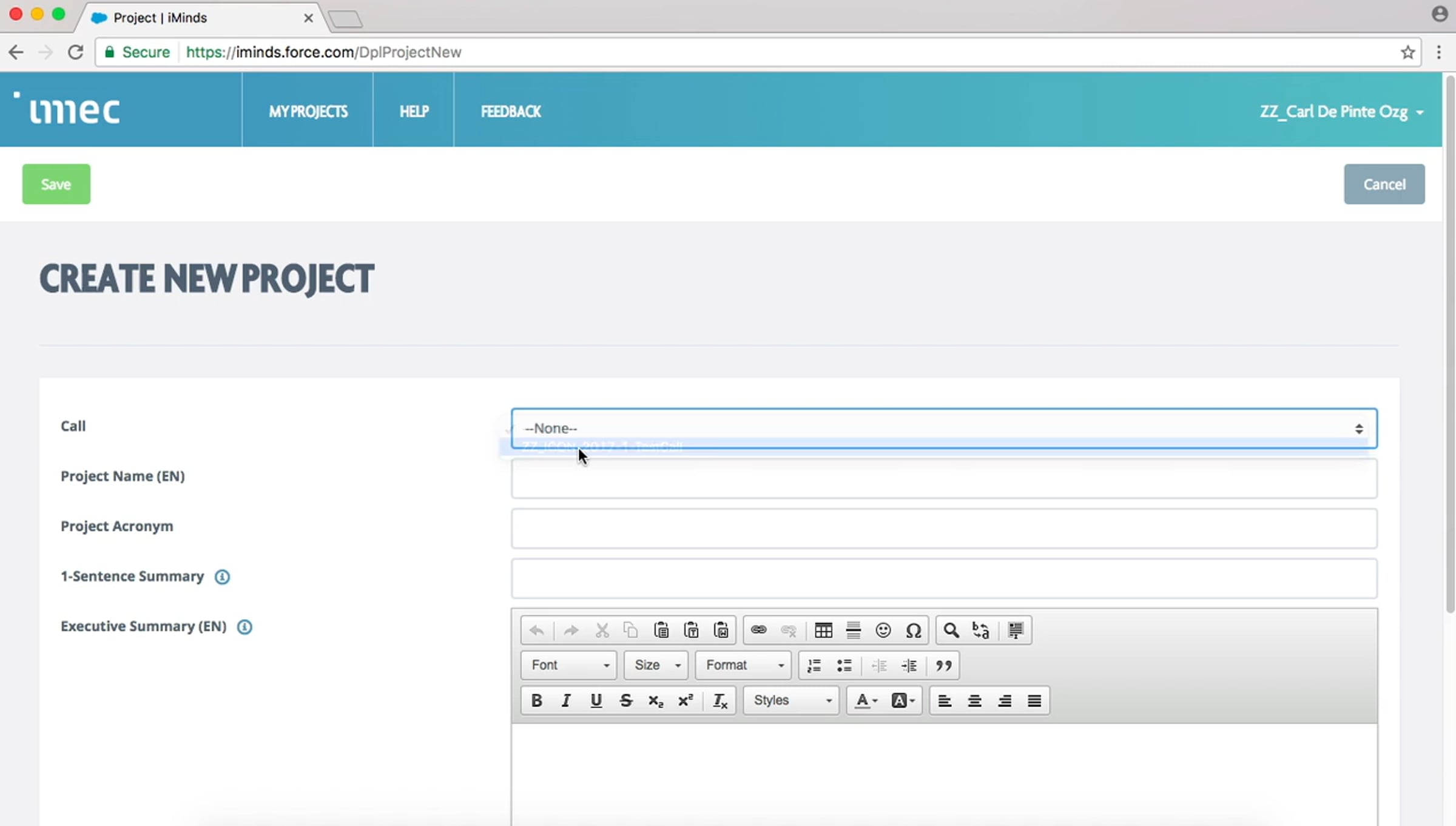
Task: Justify text alignment
Action: click(1034, 701)
